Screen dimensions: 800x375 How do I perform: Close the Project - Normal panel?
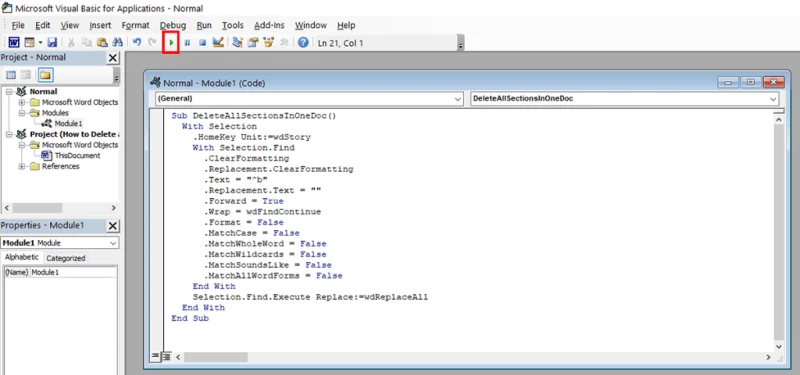[113, 58]
